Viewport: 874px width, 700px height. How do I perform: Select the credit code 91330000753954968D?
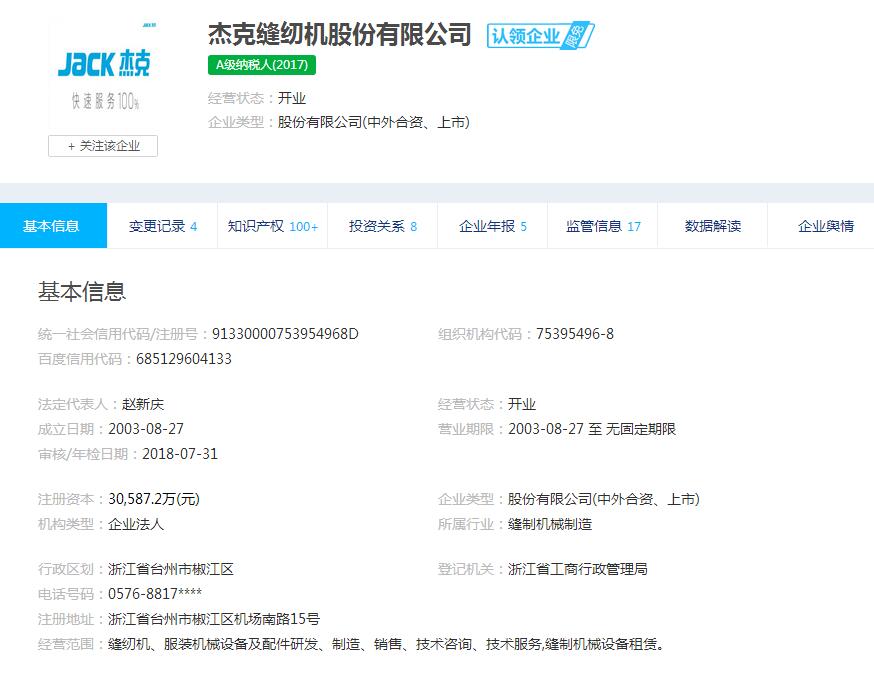285,334
